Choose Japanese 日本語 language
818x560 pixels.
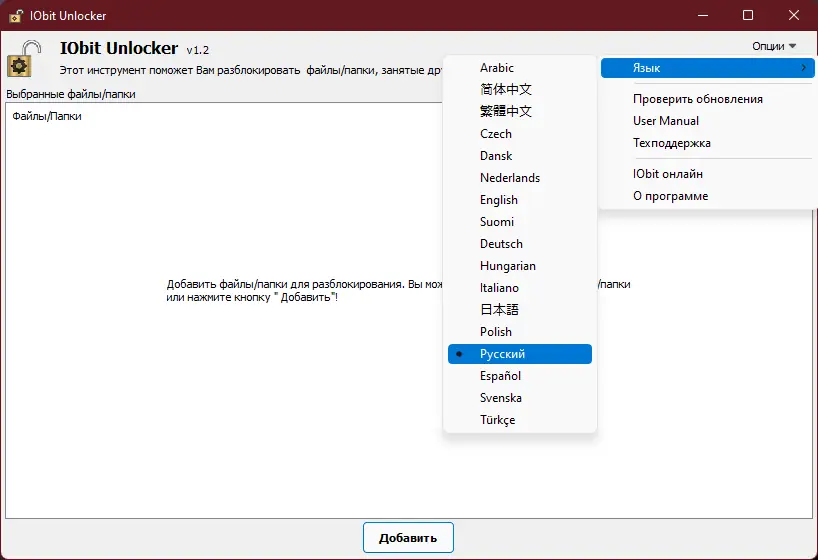520,310
